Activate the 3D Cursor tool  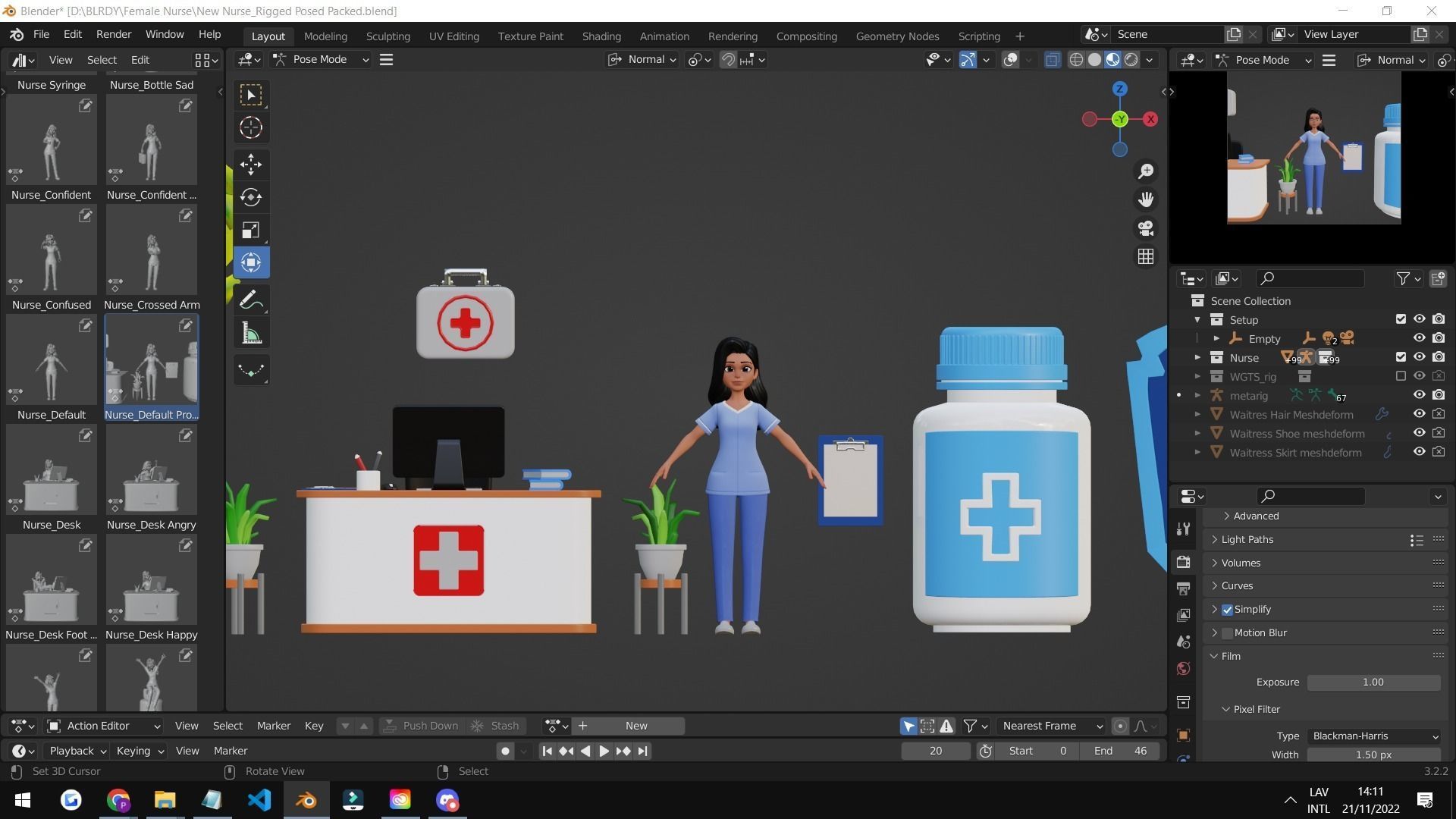click(x=251, y=127)
